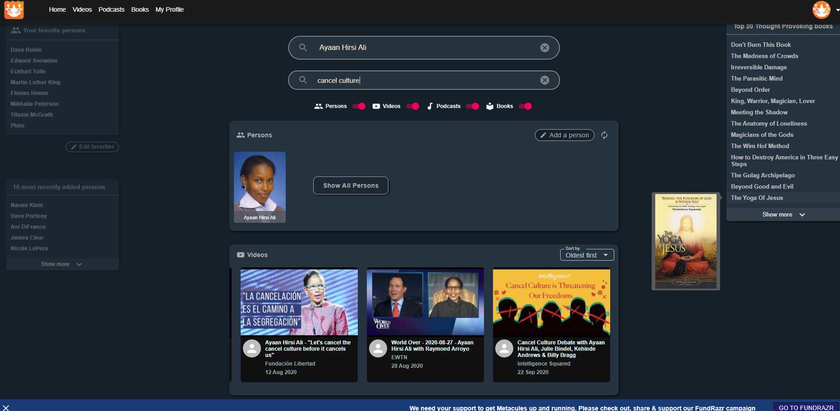
Task: Select Dave Rubin in favorite persons
Action: pos(26,50)
